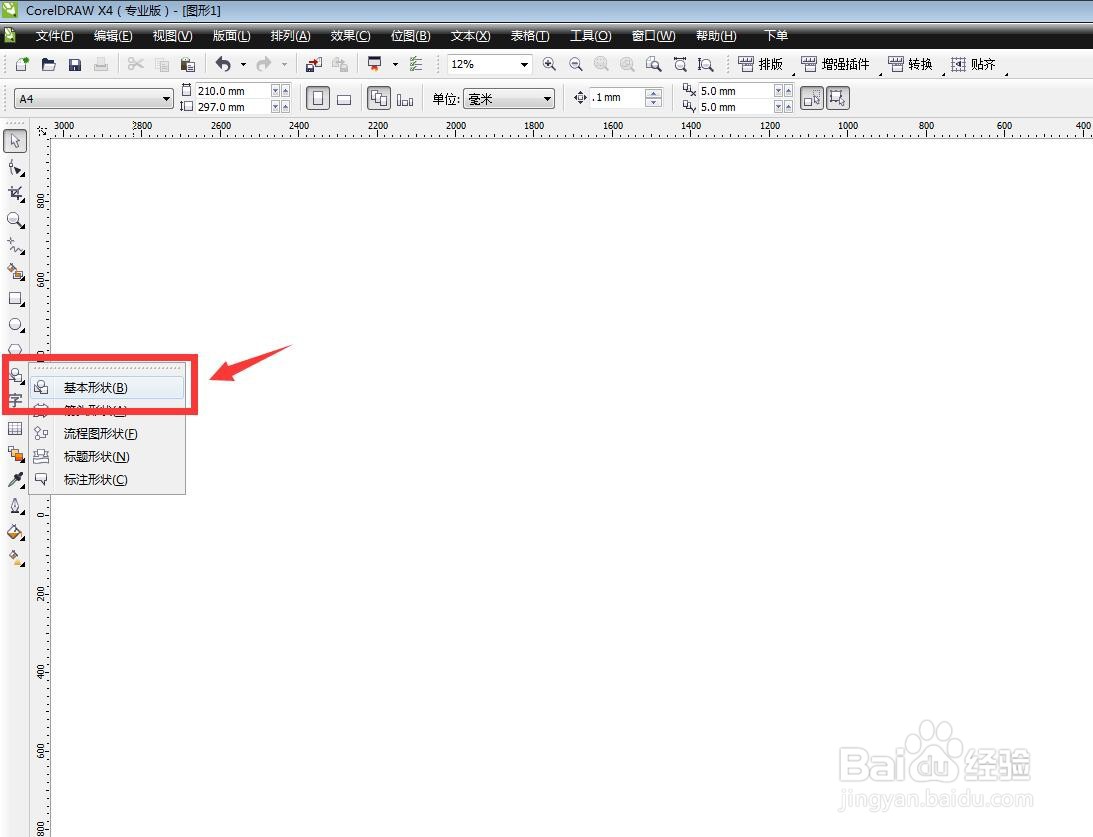This screenshot has width=1093, height=837.
Task: Choose 基本形状(B) from flyout
Action: point(107,387)
